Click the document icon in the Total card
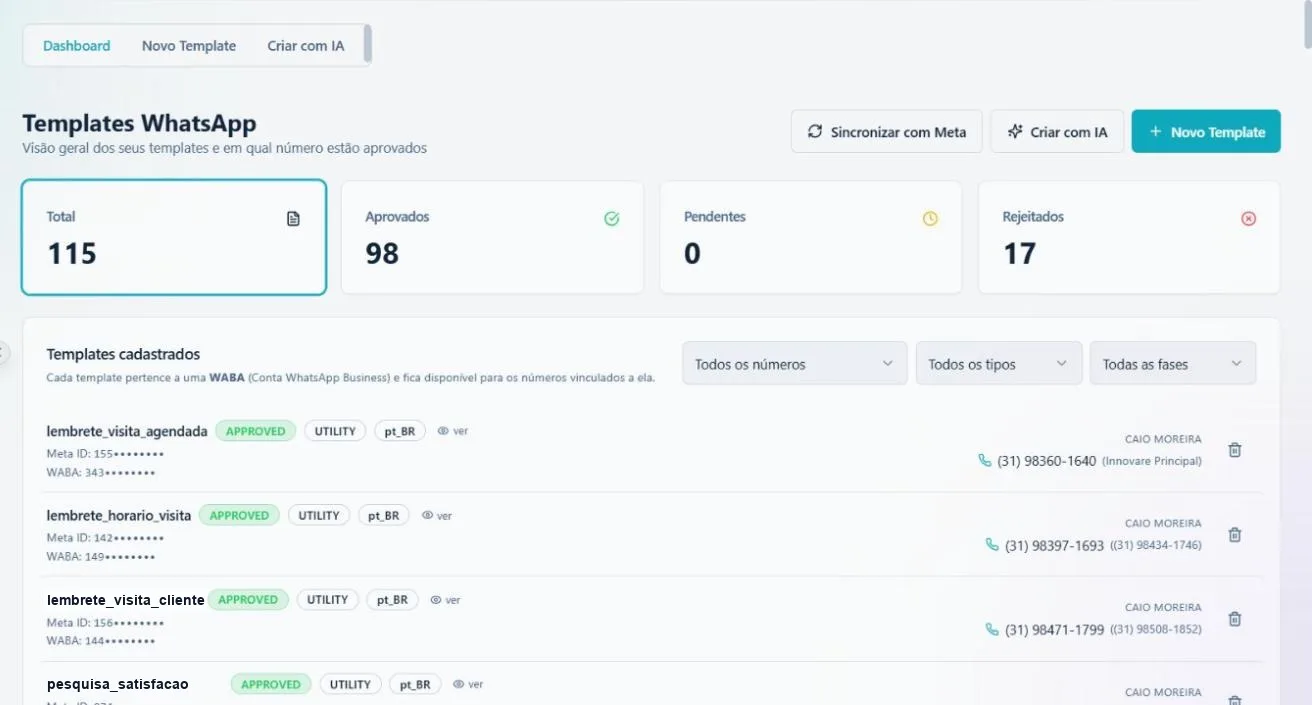 coord(293,219)
